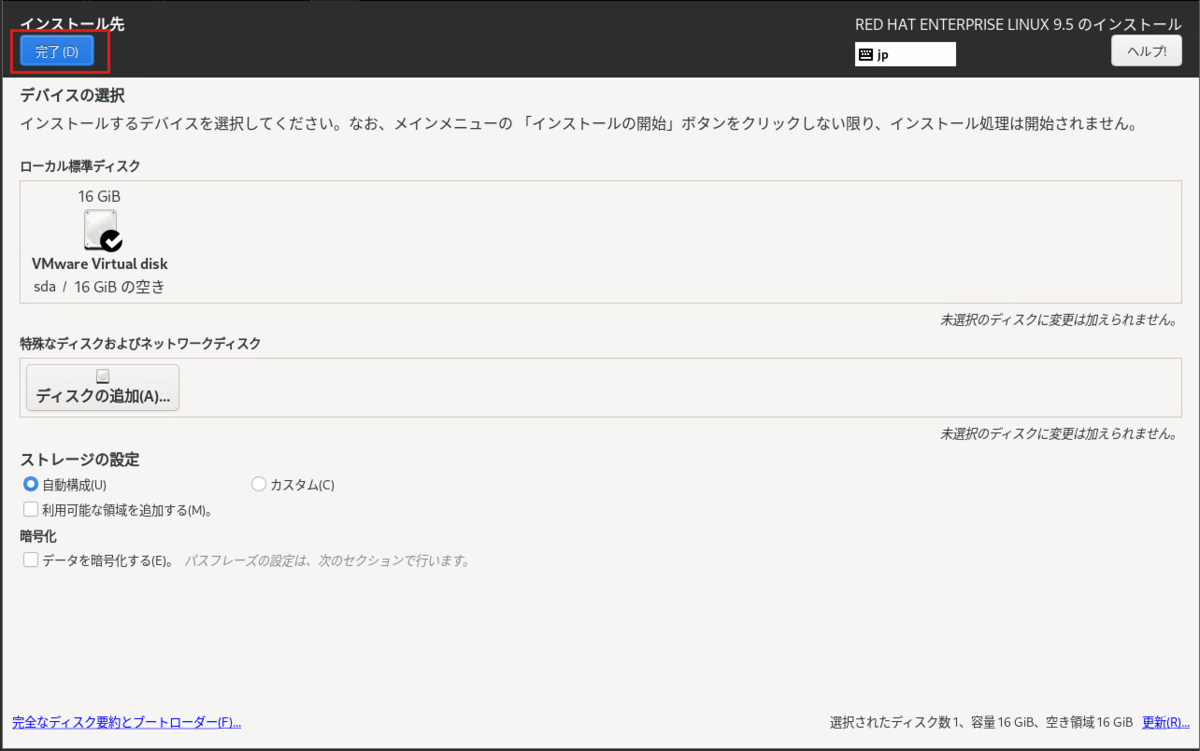Screen dimensions: 1200x751
Task: Open help with the ヘルプ! button
Action: pyautogui.click(x=1146, y=51)
